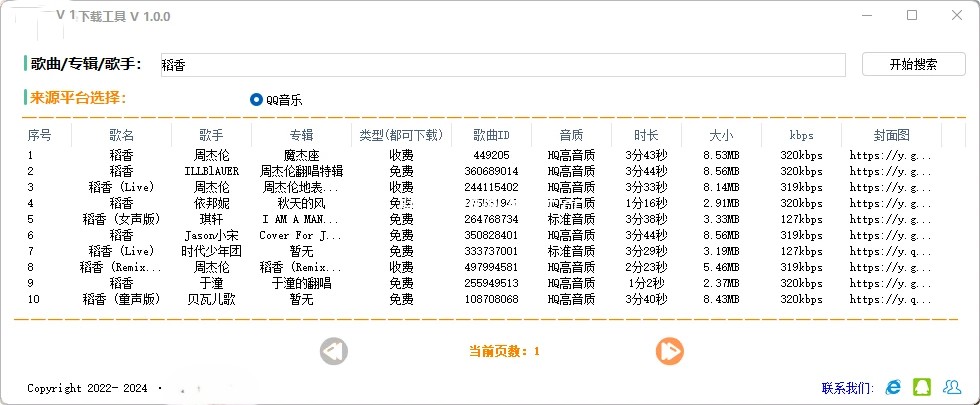Screen dimensions: 980x405
Task: Select album 周杰伦翻唱特辑
Action: (x=301, y=171)
